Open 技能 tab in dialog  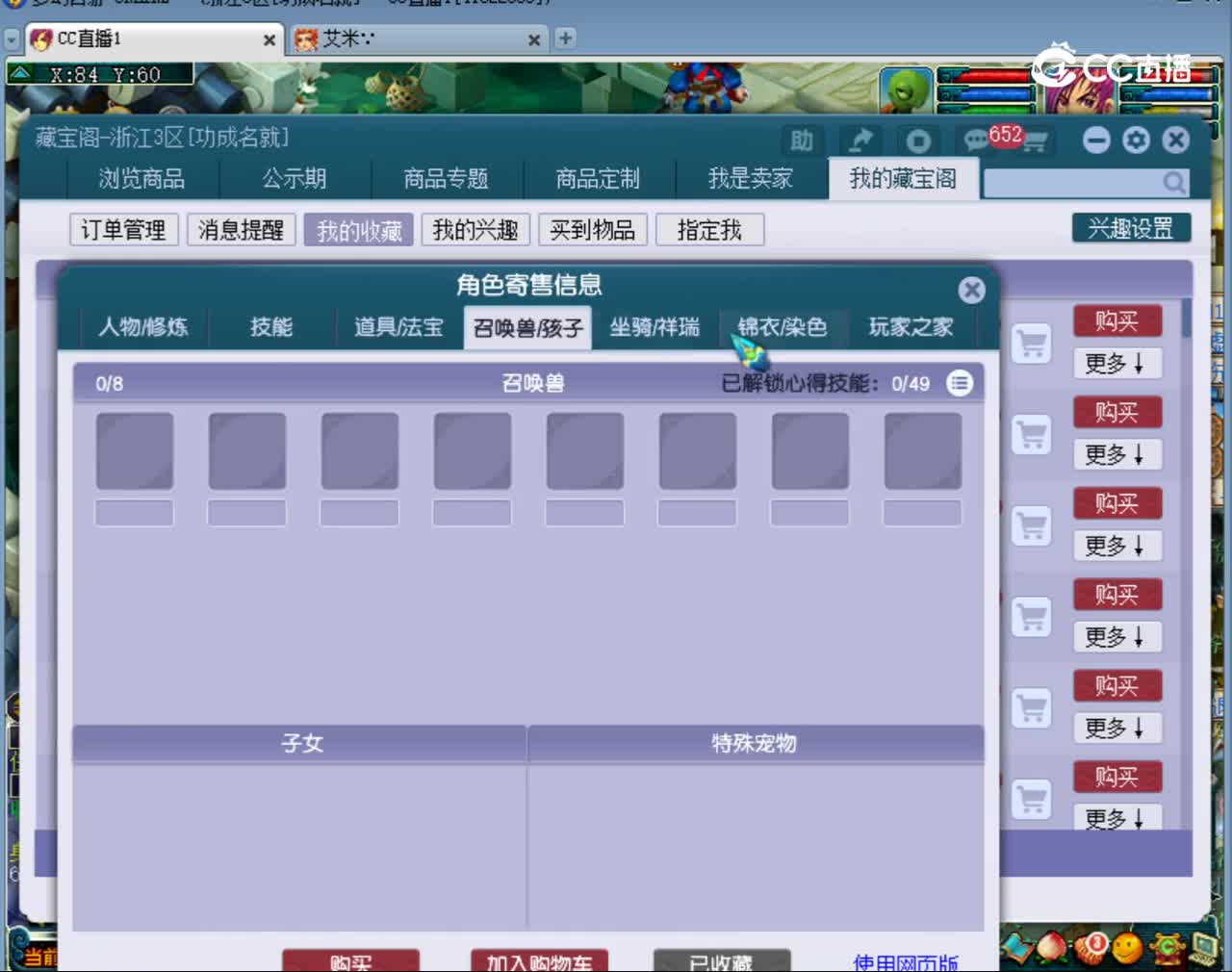click(x=271, y=327)
